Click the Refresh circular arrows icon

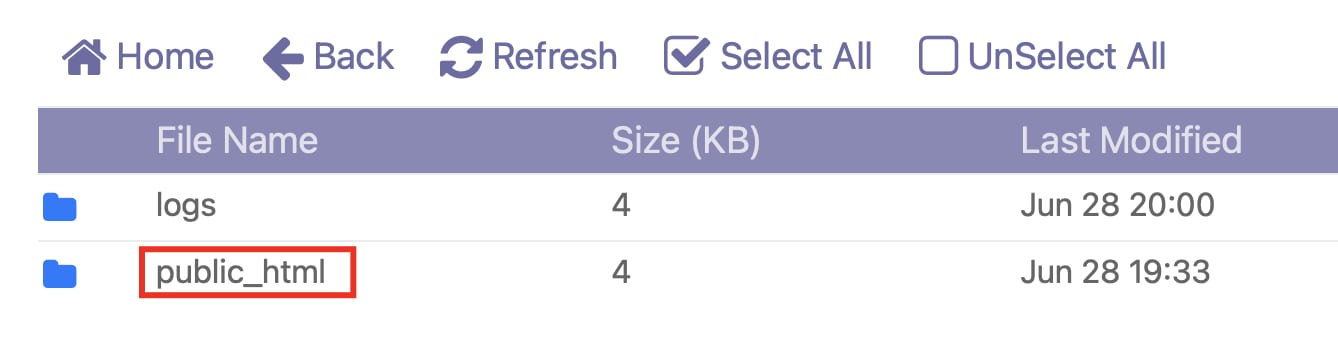point(462,57)
